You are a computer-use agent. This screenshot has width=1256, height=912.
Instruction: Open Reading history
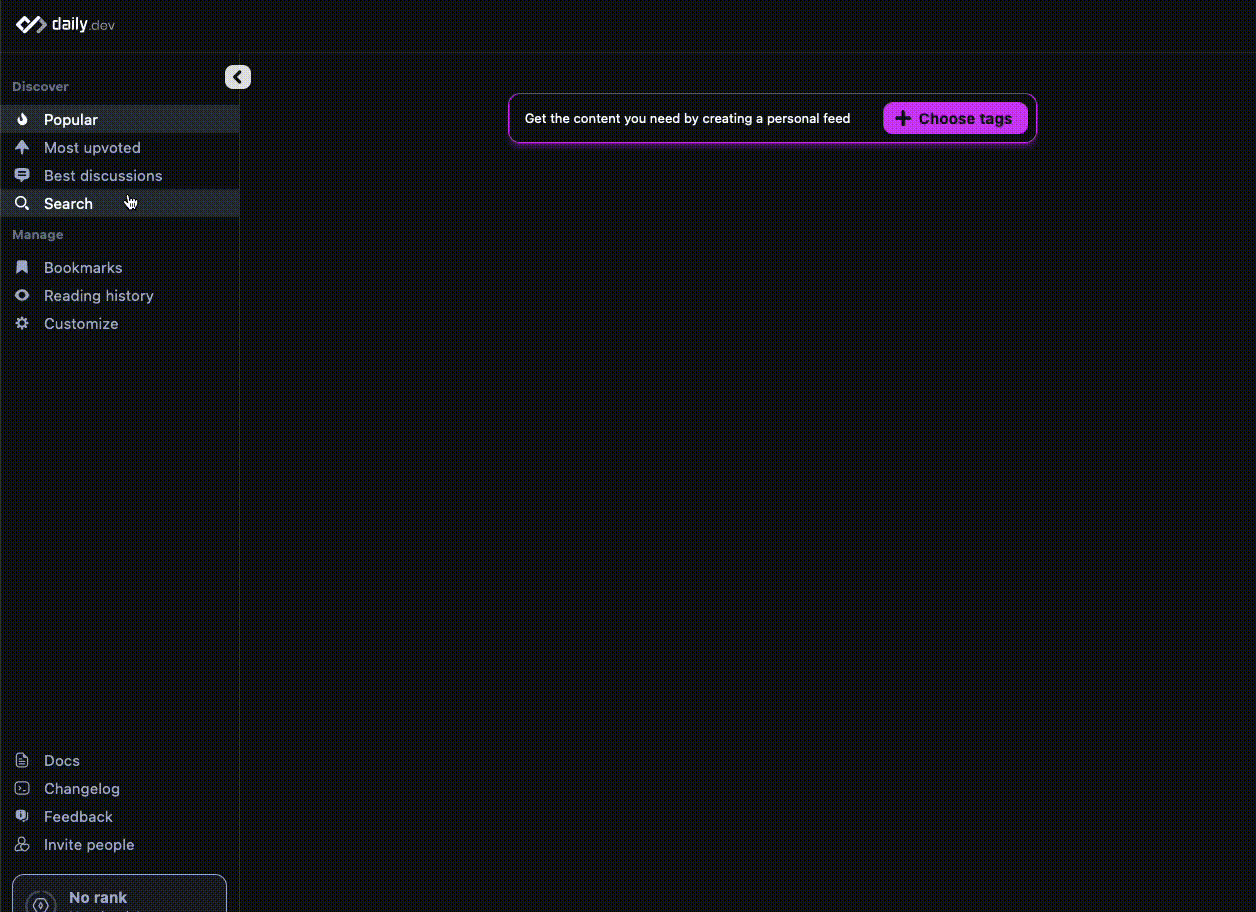[x=119, y=295]
